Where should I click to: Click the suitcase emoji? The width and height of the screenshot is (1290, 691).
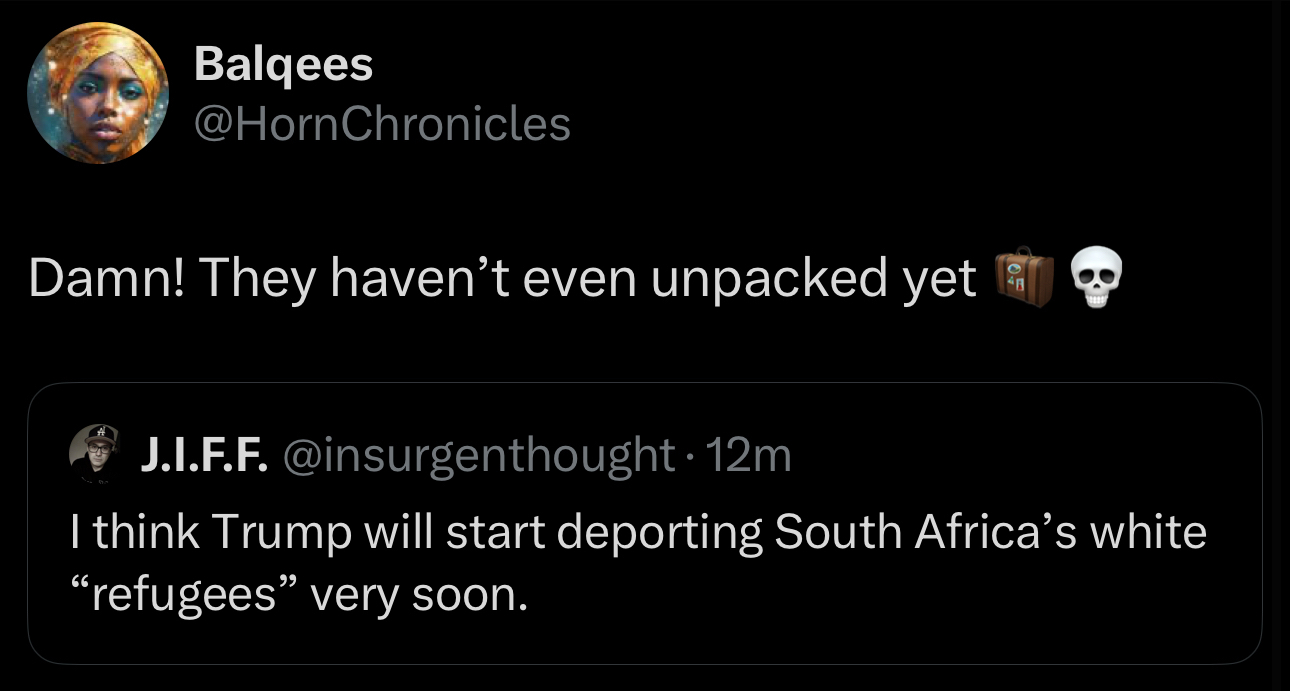(x=1025, y=279)
